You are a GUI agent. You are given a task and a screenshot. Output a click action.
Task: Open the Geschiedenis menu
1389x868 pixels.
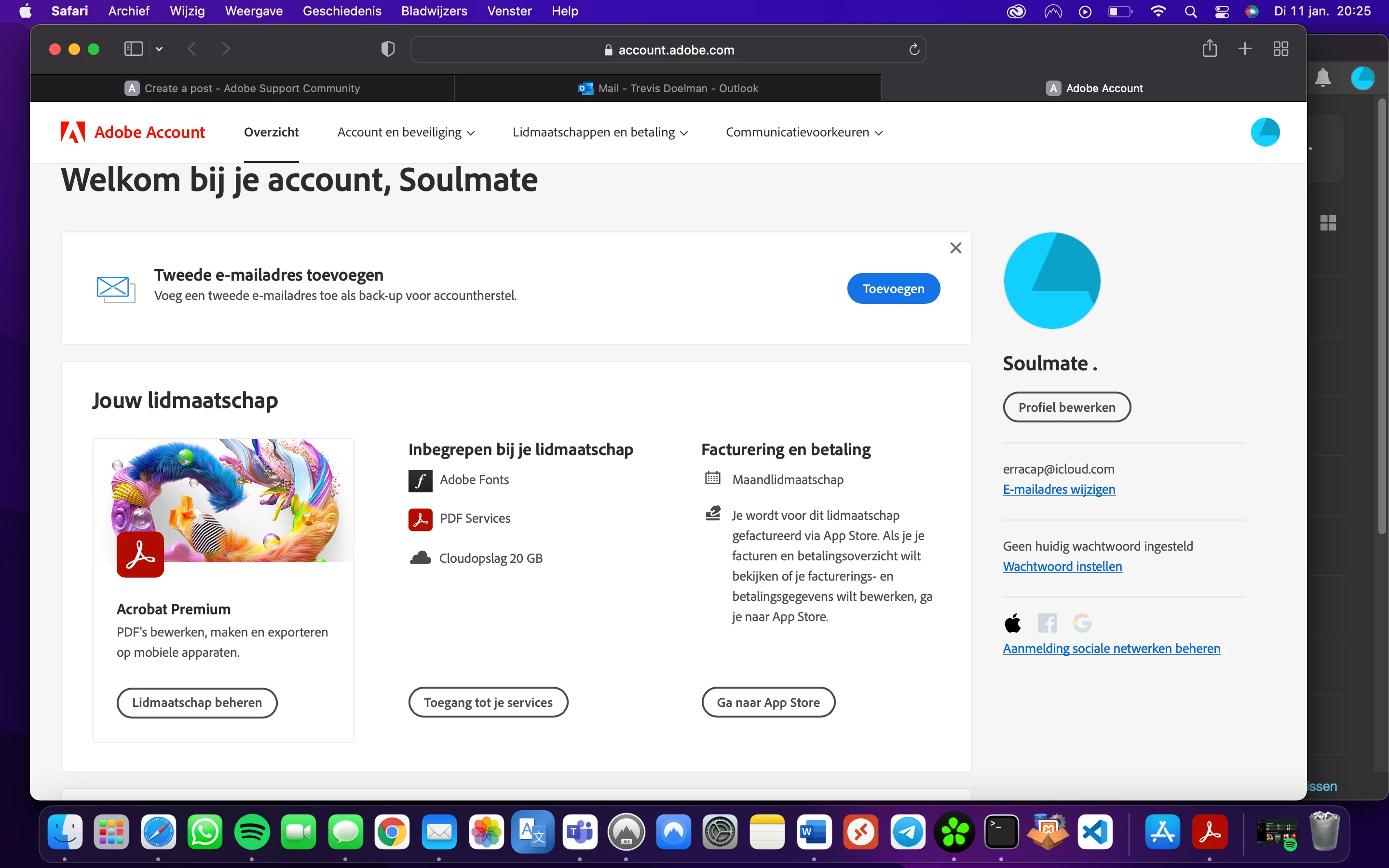click(x=341, y=11)
